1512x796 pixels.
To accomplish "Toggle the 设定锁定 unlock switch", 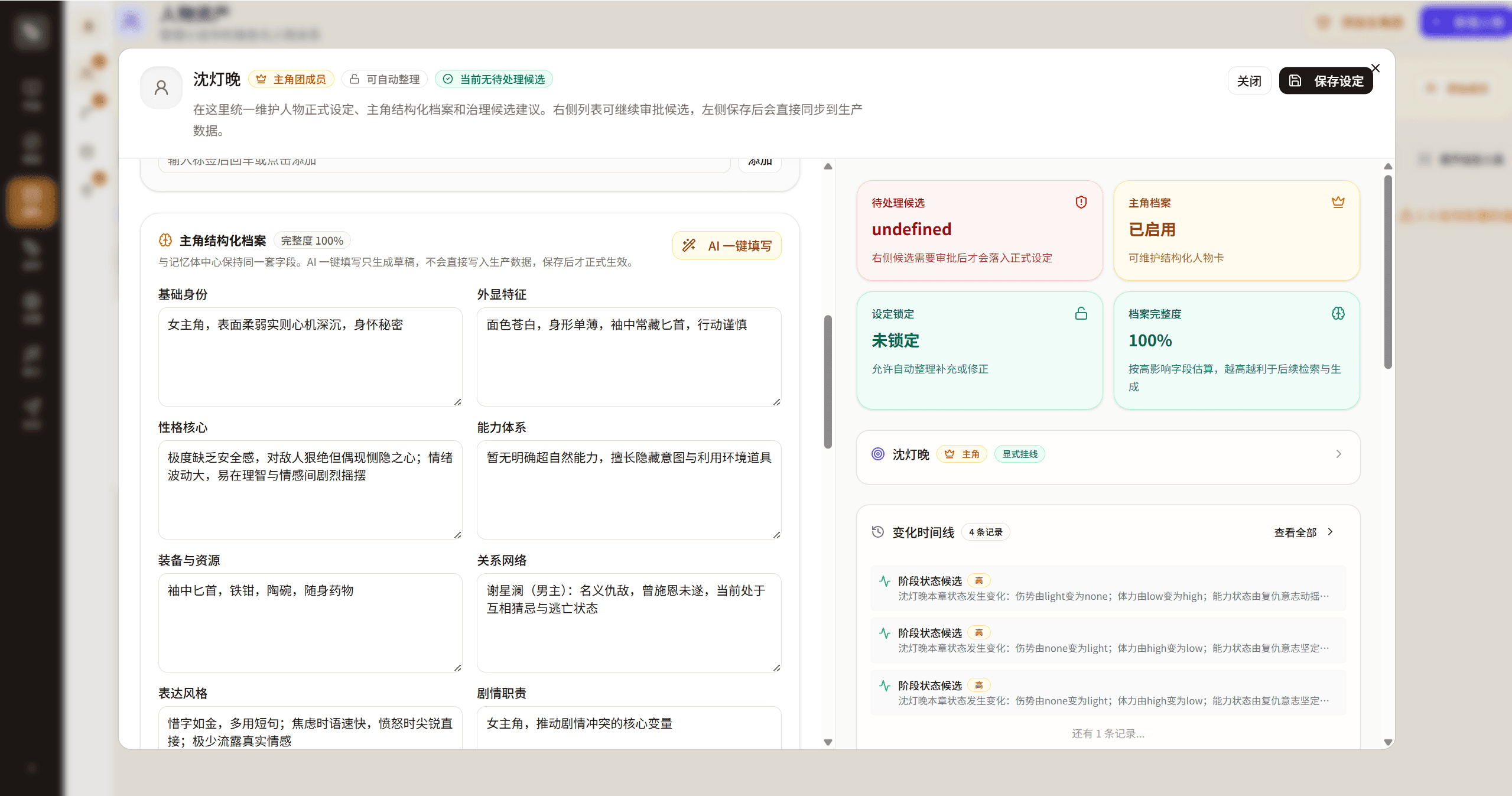I will tap(1081, 313).
